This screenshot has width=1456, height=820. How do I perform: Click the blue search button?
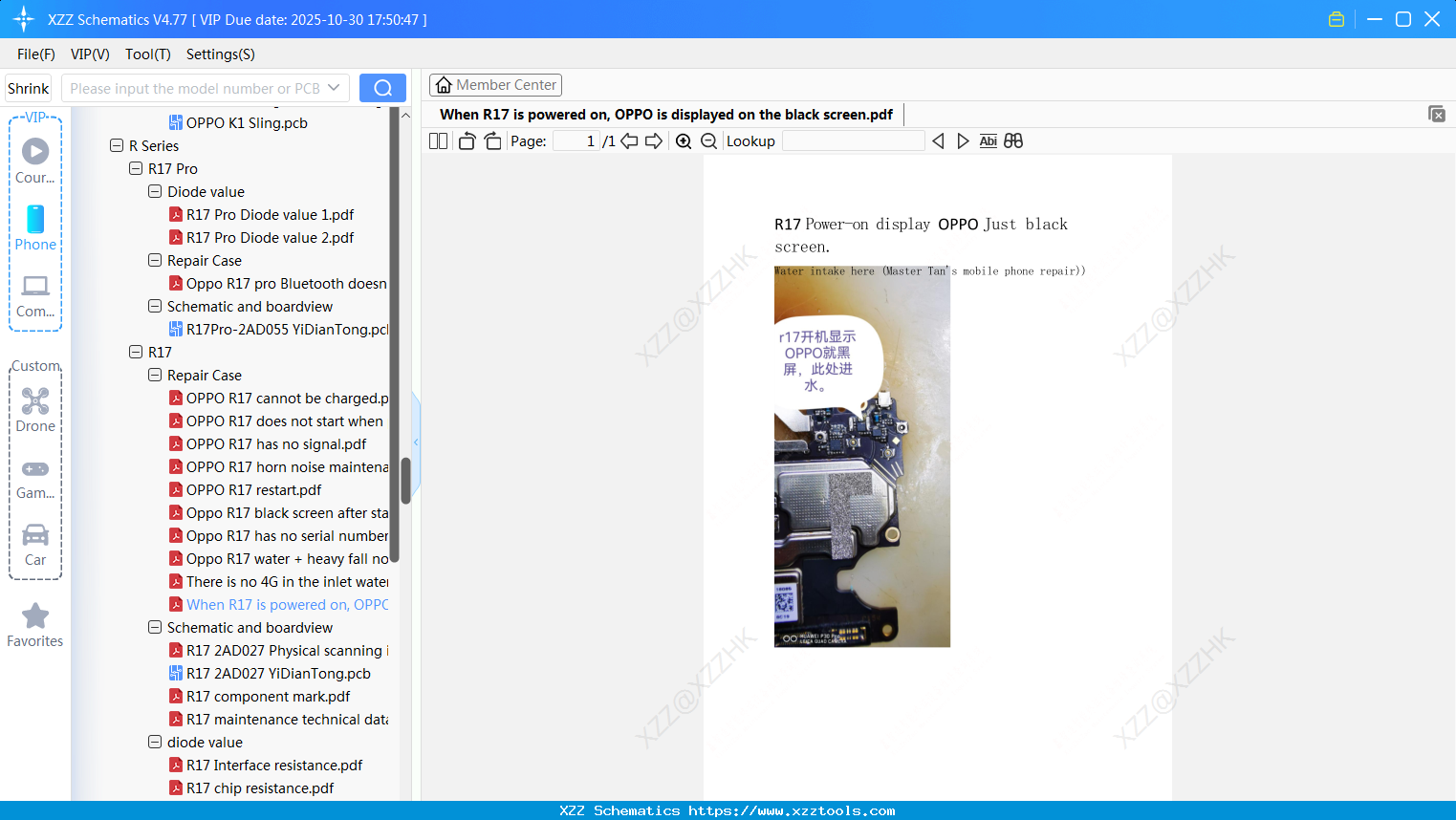pyautogui.click(x=382, y=88)
